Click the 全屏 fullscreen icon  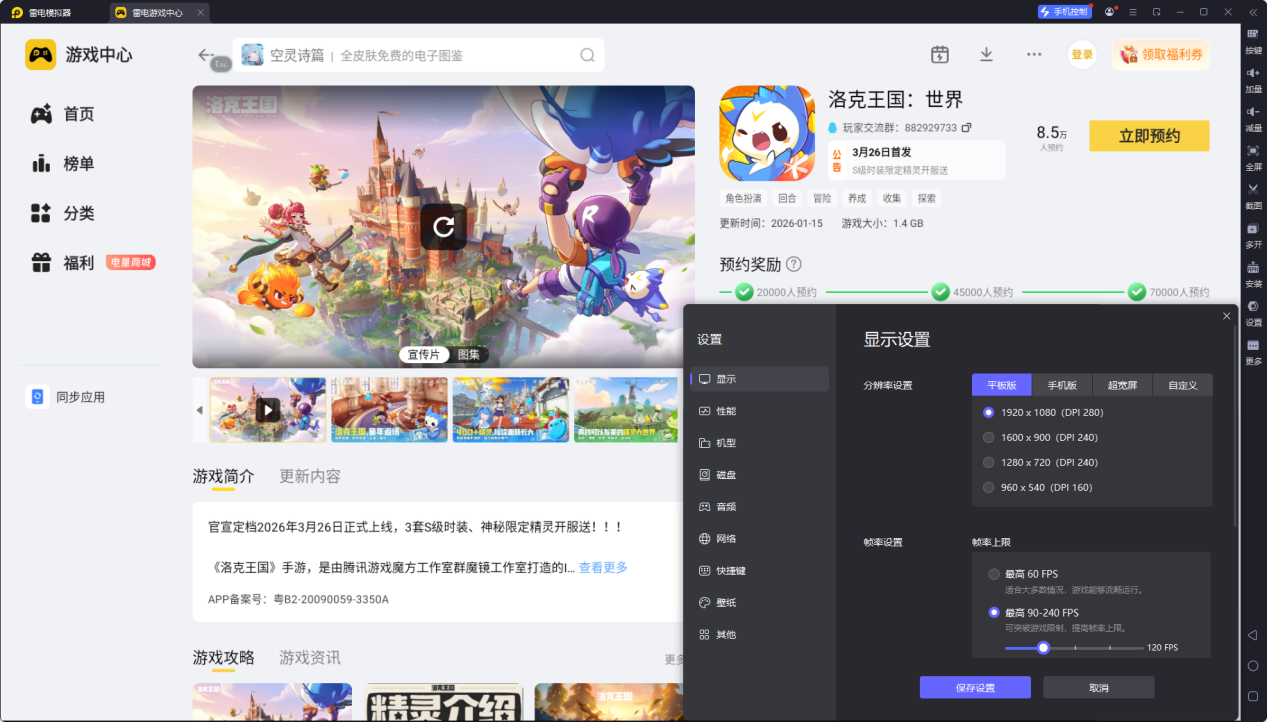1253,150
